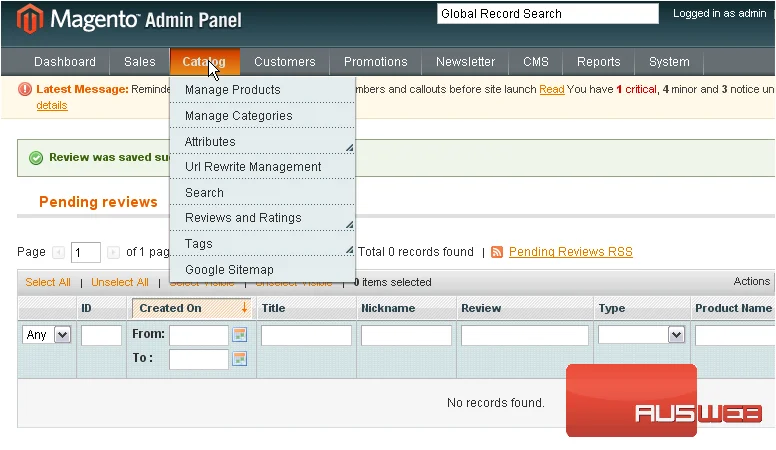Sort by the Product Name column header

click(733, 308)
